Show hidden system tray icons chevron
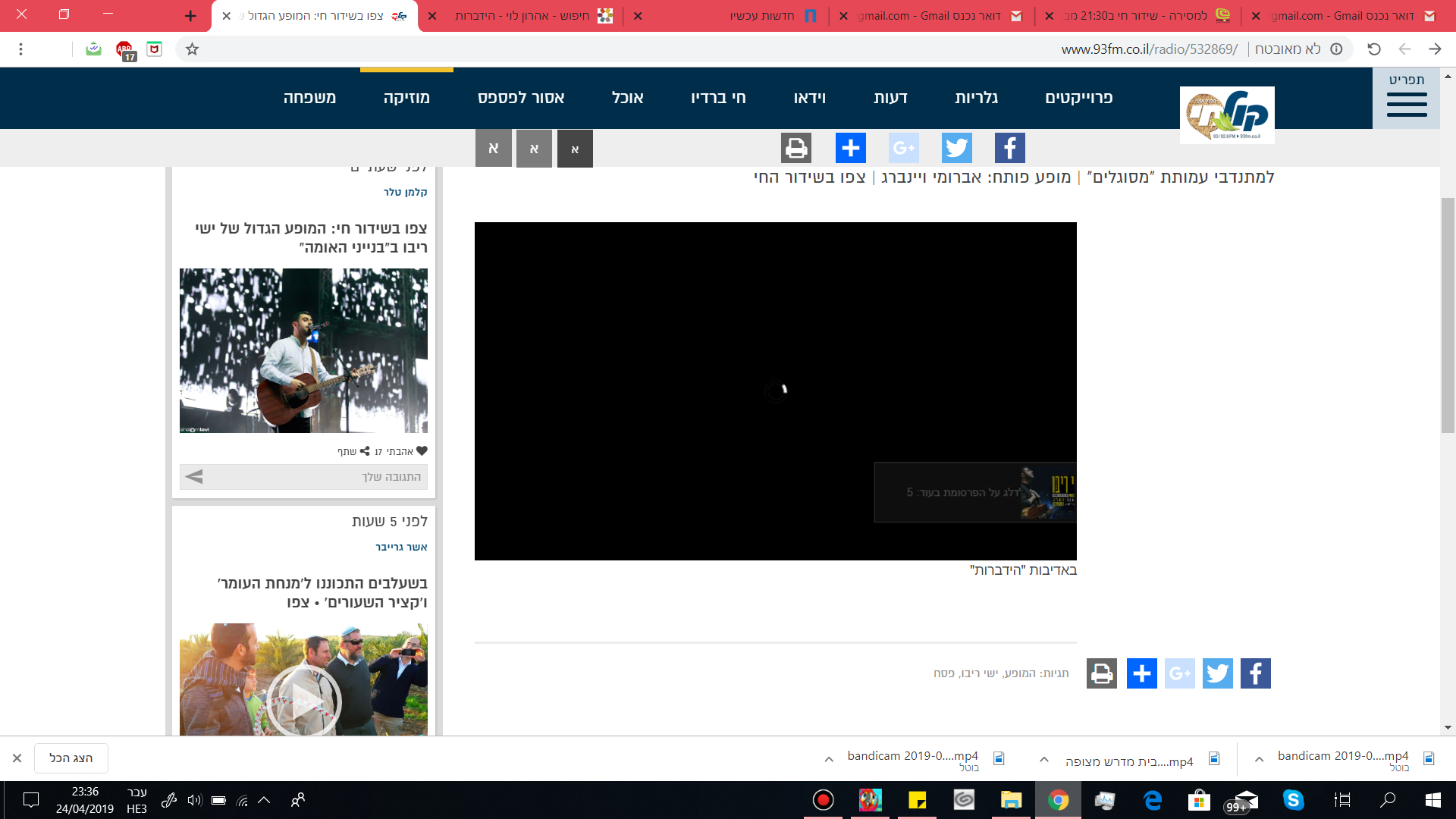The height and width of the screenshot is (819, 1456). [264, 800]
